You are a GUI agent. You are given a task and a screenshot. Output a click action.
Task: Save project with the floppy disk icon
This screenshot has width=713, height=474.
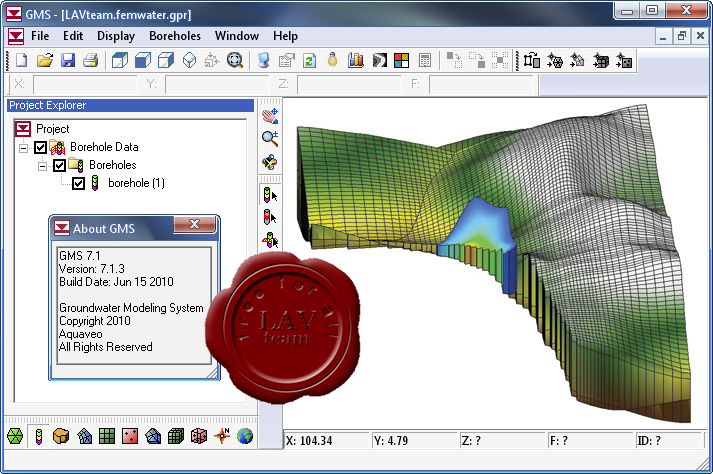pyautogui.click(x=68, y=60)
